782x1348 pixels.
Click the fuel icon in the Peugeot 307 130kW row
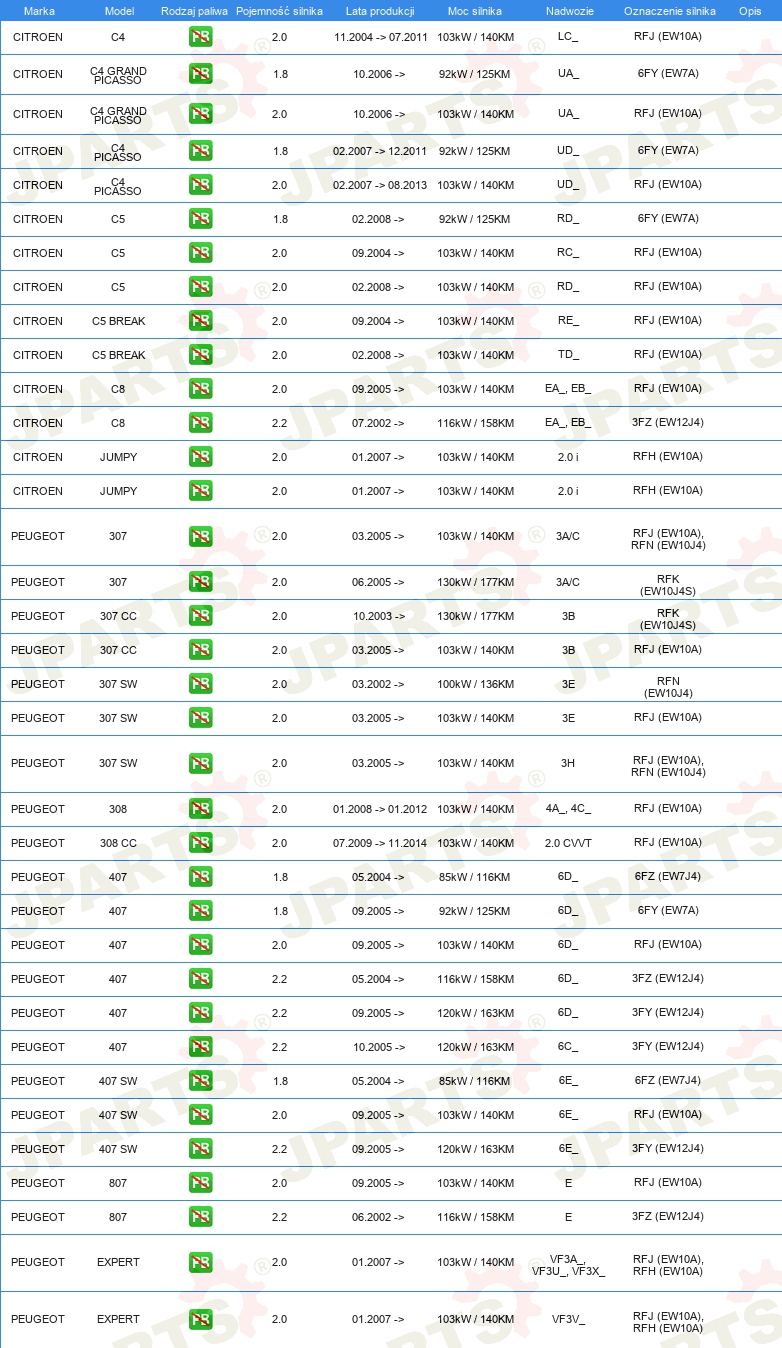pos(201,583)
